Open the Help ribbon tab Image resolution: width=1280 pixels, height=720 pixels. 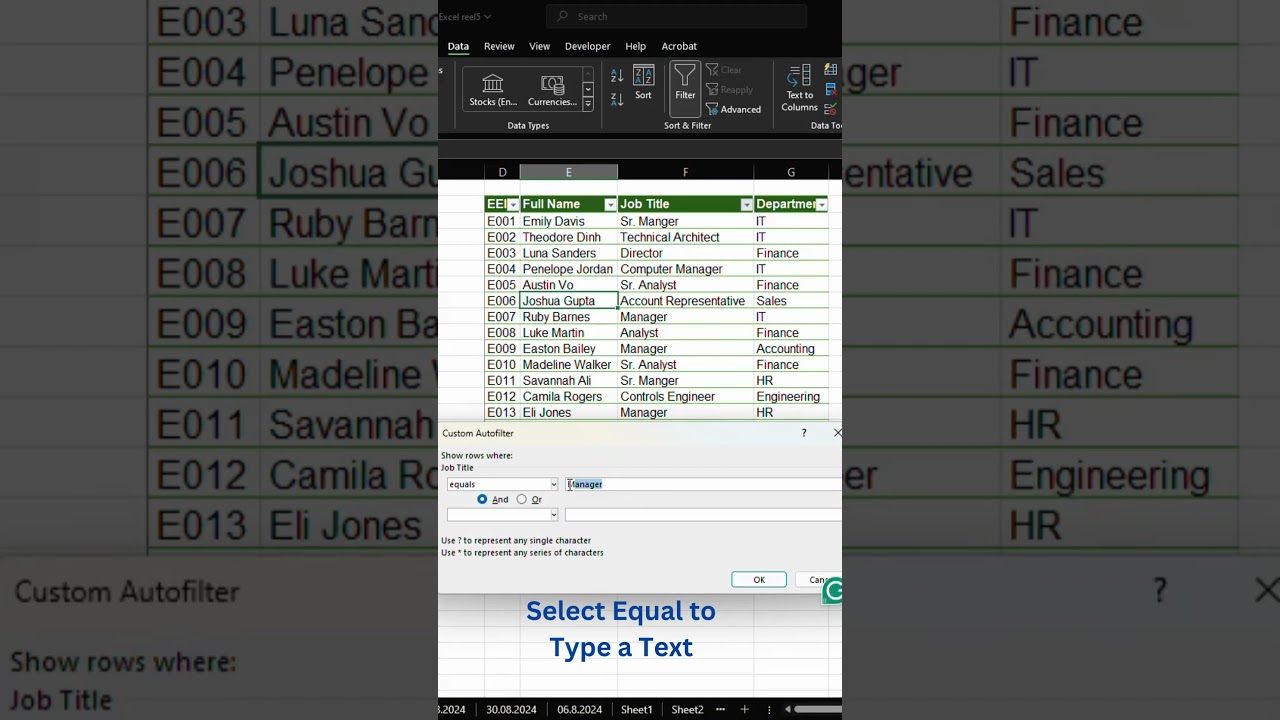coord(635,46)
